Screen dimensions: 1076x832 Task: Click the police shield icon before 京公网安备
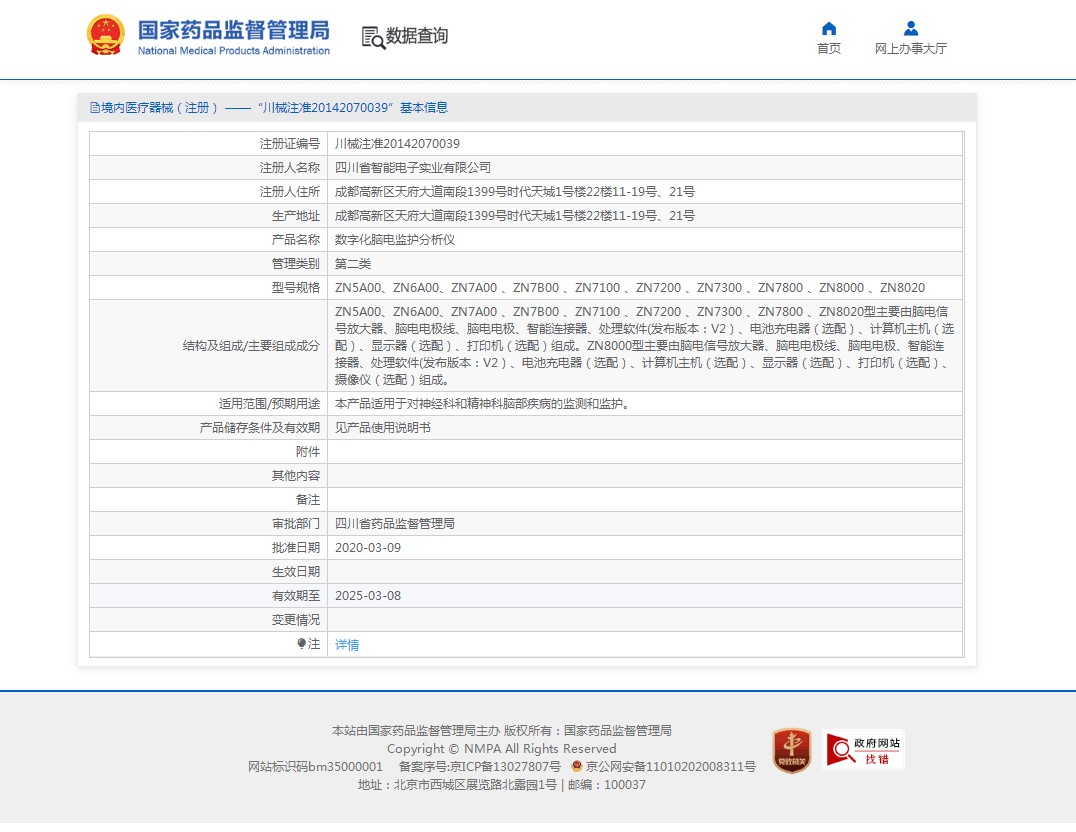point(576,765)
